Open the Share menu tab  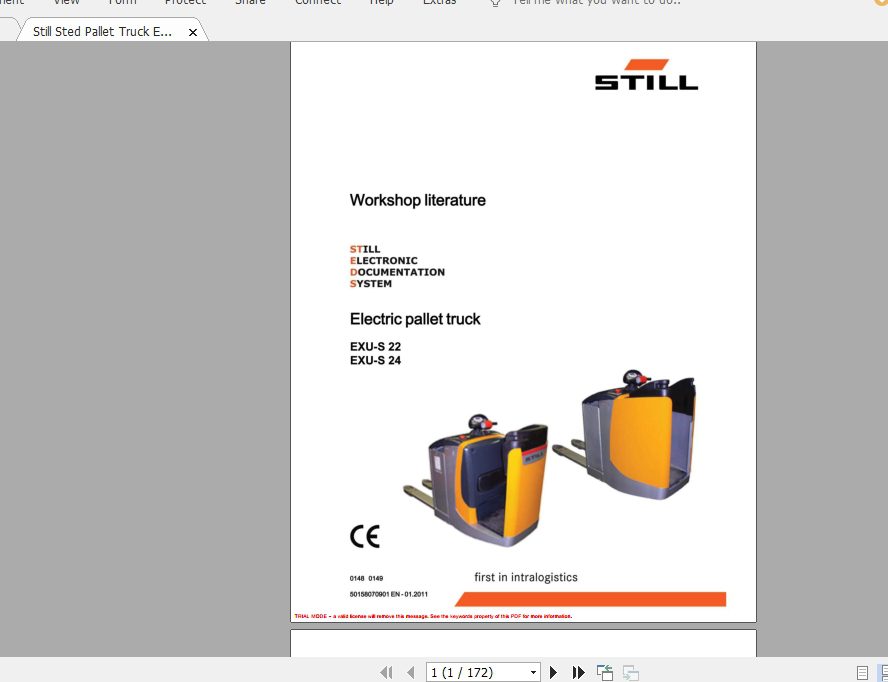point(250,2)
